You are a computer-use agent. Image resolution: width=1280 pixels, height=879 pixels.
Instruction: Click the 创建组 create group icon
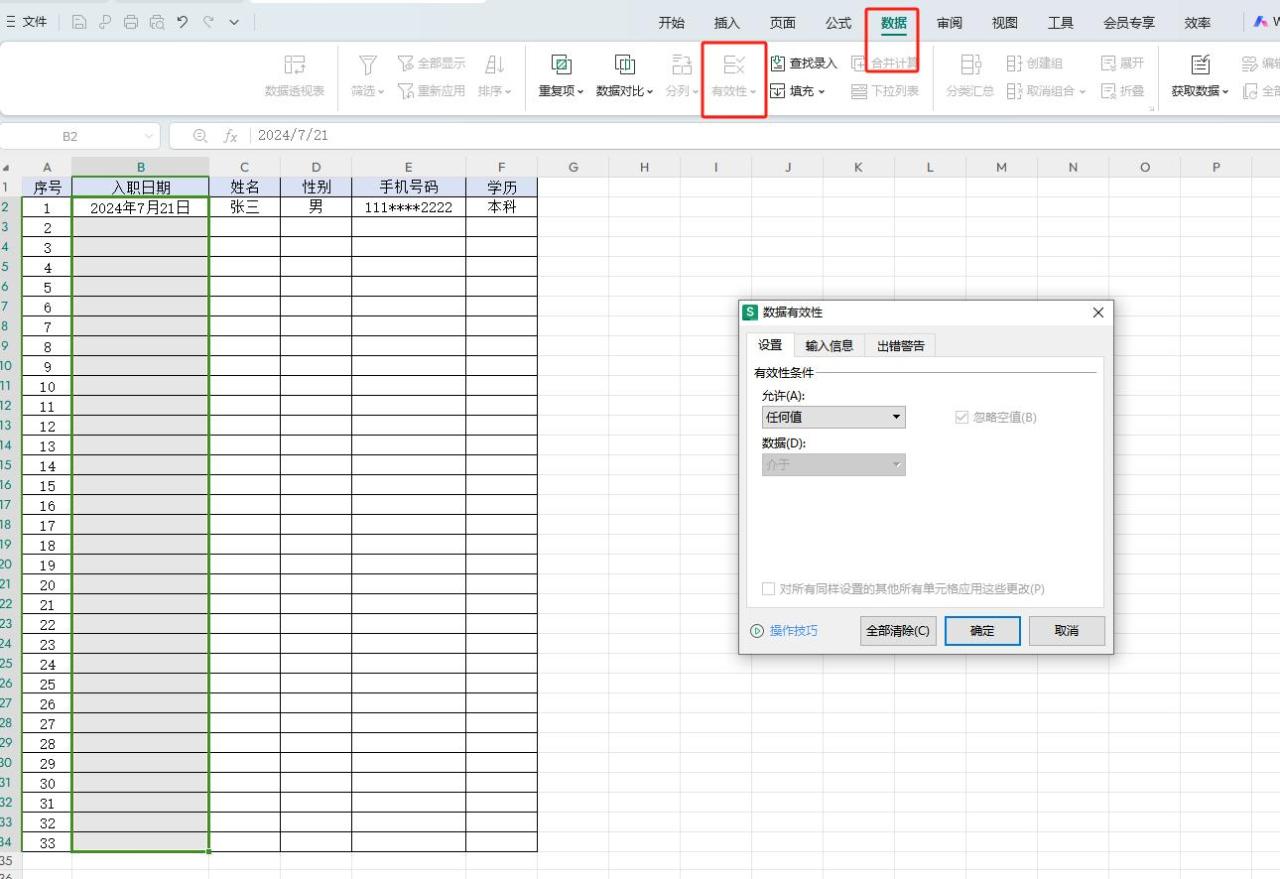coord(1014,64)
